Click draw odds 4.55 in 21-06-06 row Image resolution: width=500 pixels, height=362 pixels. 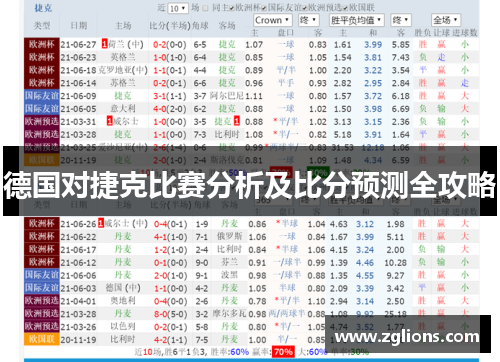coord(365,275)
